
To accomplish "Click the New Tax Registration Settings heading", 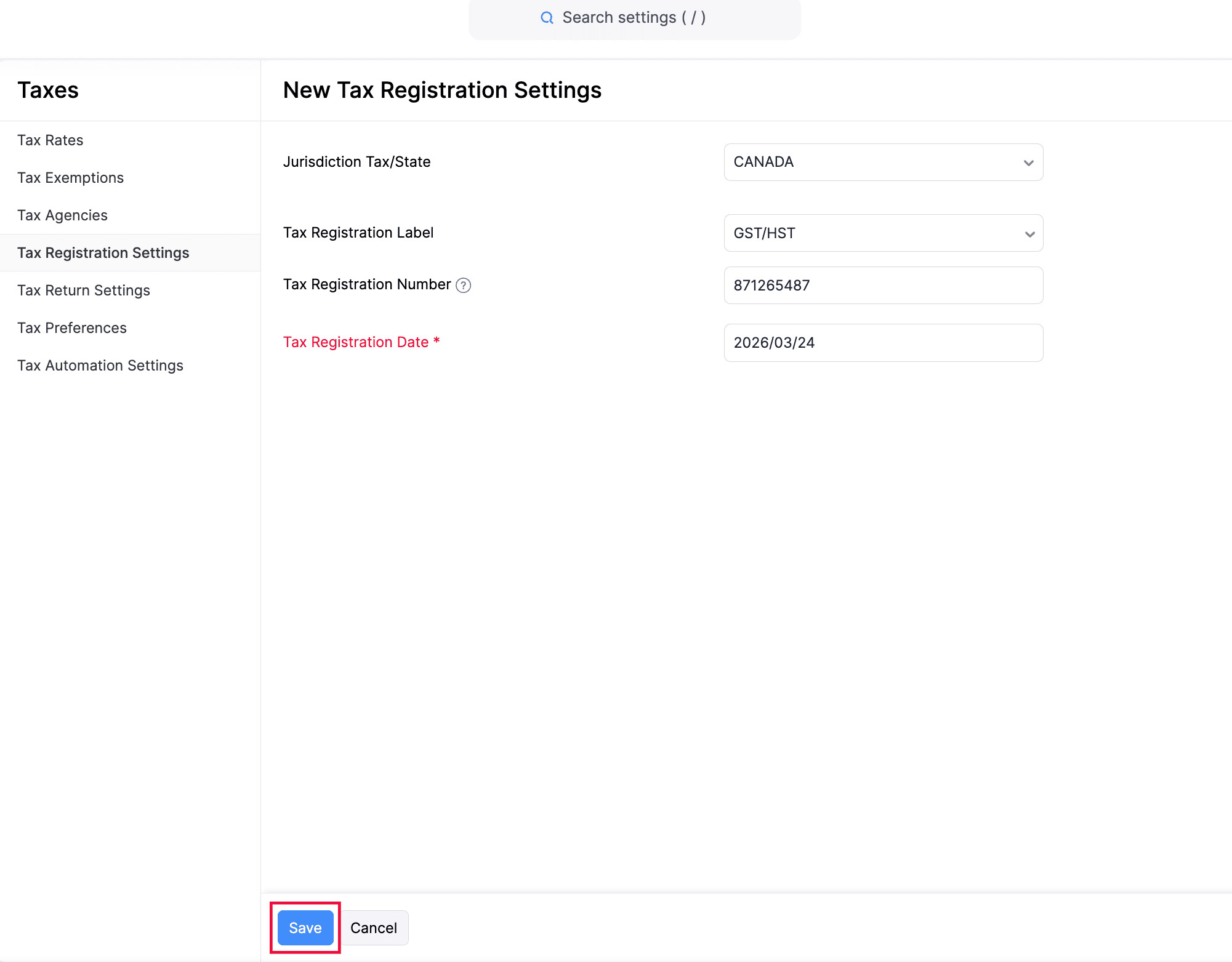I will [442, 90].
